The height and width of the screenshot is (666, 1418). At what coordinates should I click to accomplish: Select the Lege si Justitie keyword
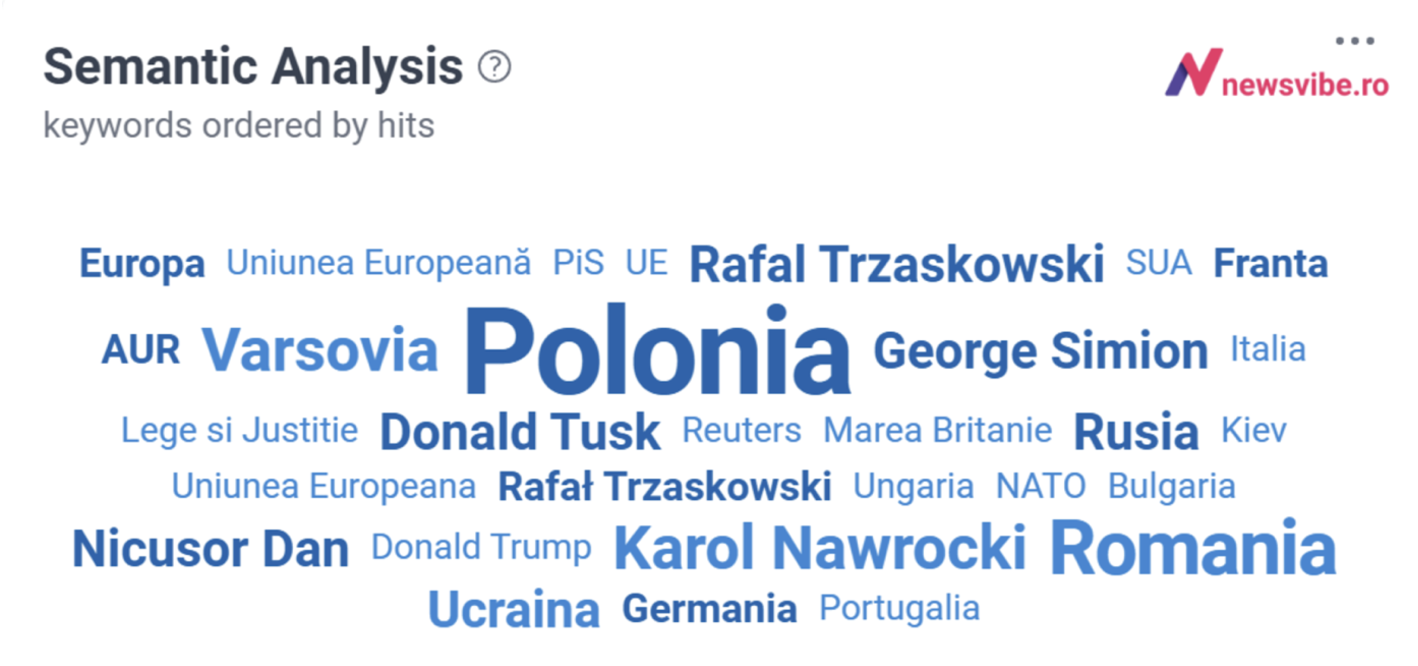pos(240,430)
